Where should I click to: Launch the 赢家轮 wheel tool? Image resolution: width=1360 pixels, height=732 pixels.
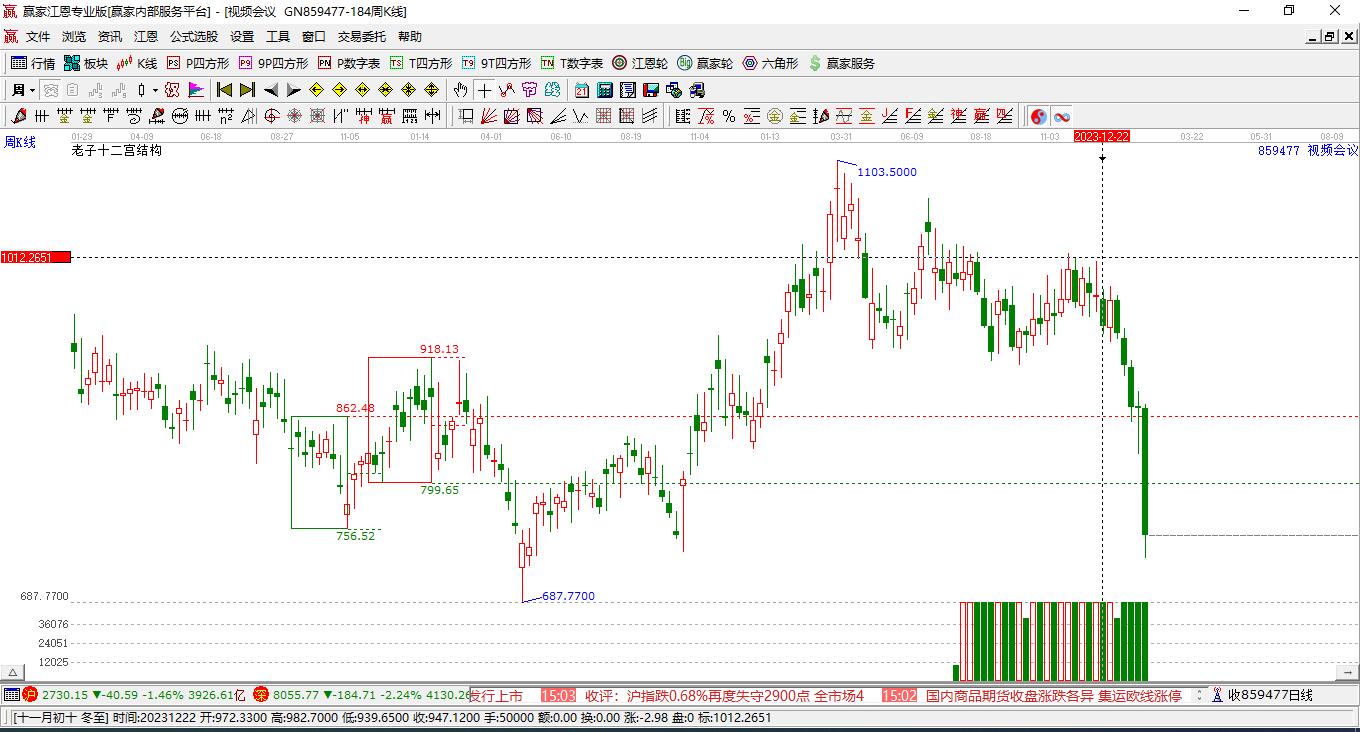(x=705, y=63)
